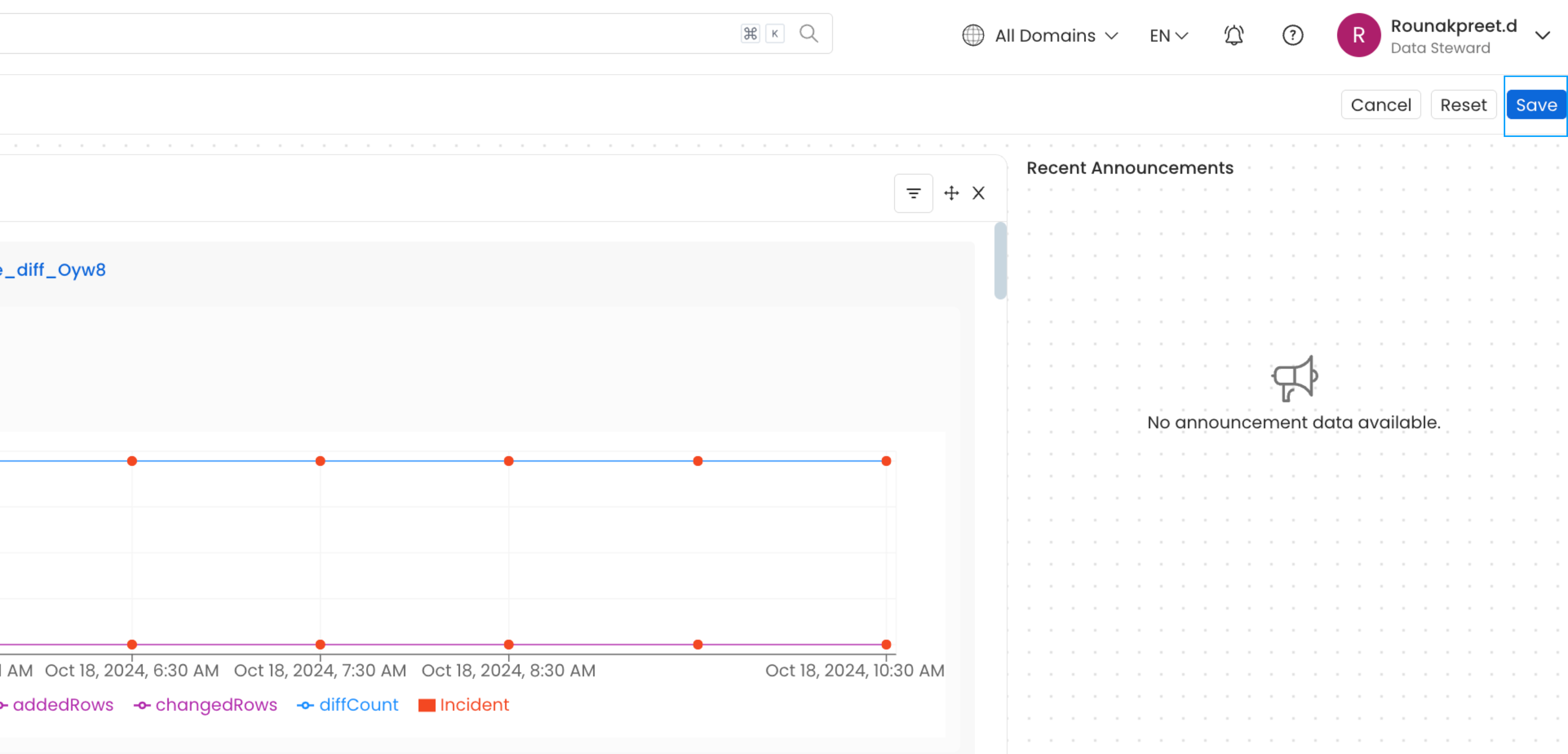Click the Recent Announcements heading
This screenshot has width=1568, height=754.
coord(1130,168)
